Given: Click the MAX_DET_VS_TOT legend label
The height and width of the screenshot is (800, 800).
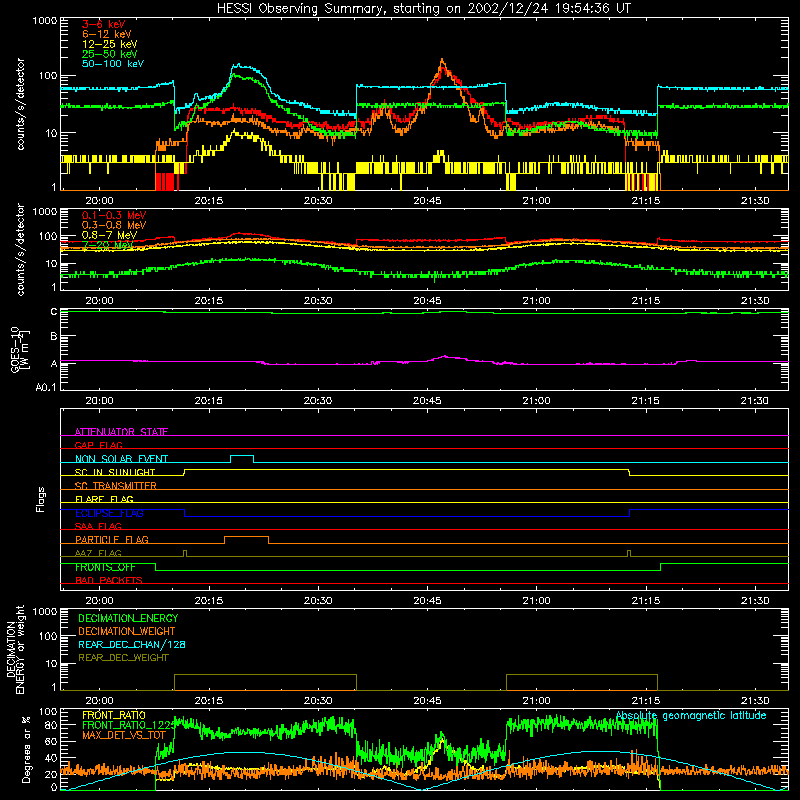Looking at the screenshot, I should coord(123,735).
